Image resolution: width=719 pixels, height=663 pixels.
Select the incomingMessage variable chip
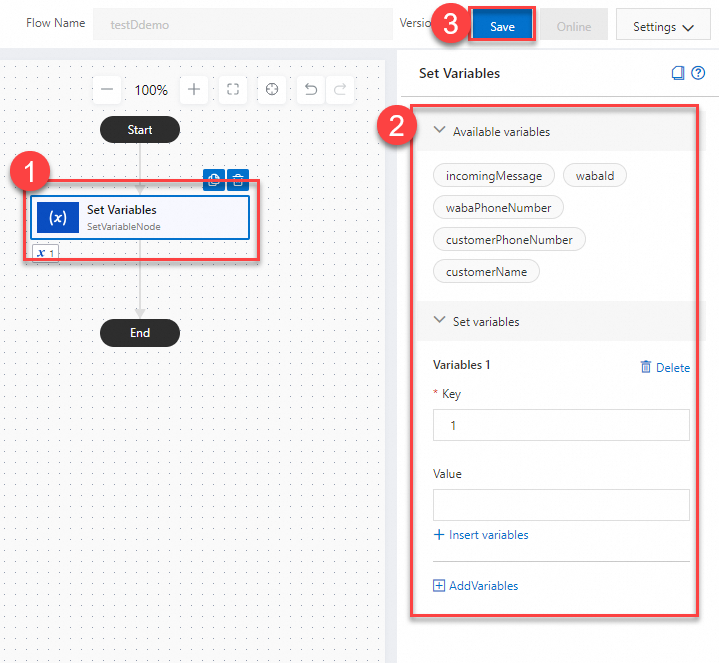point(494,176)
